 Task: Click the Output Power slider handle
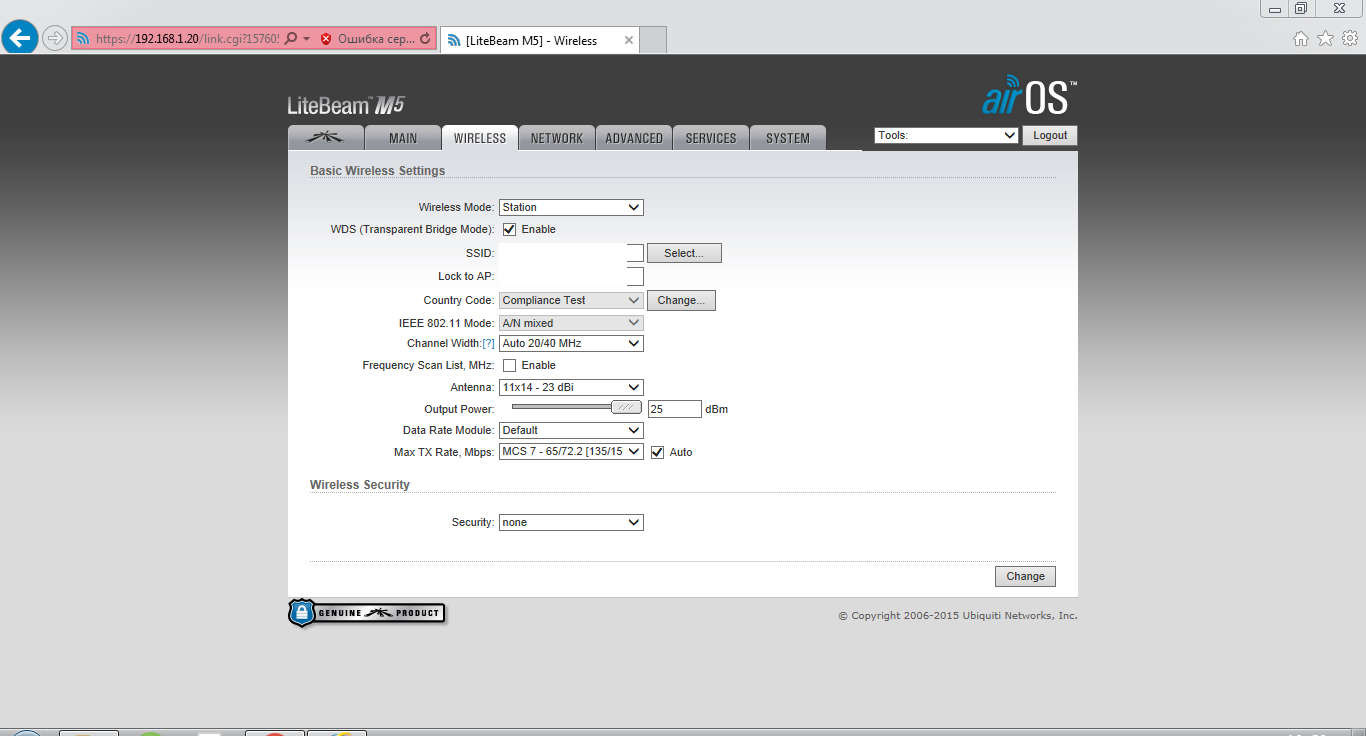(626, 407)
